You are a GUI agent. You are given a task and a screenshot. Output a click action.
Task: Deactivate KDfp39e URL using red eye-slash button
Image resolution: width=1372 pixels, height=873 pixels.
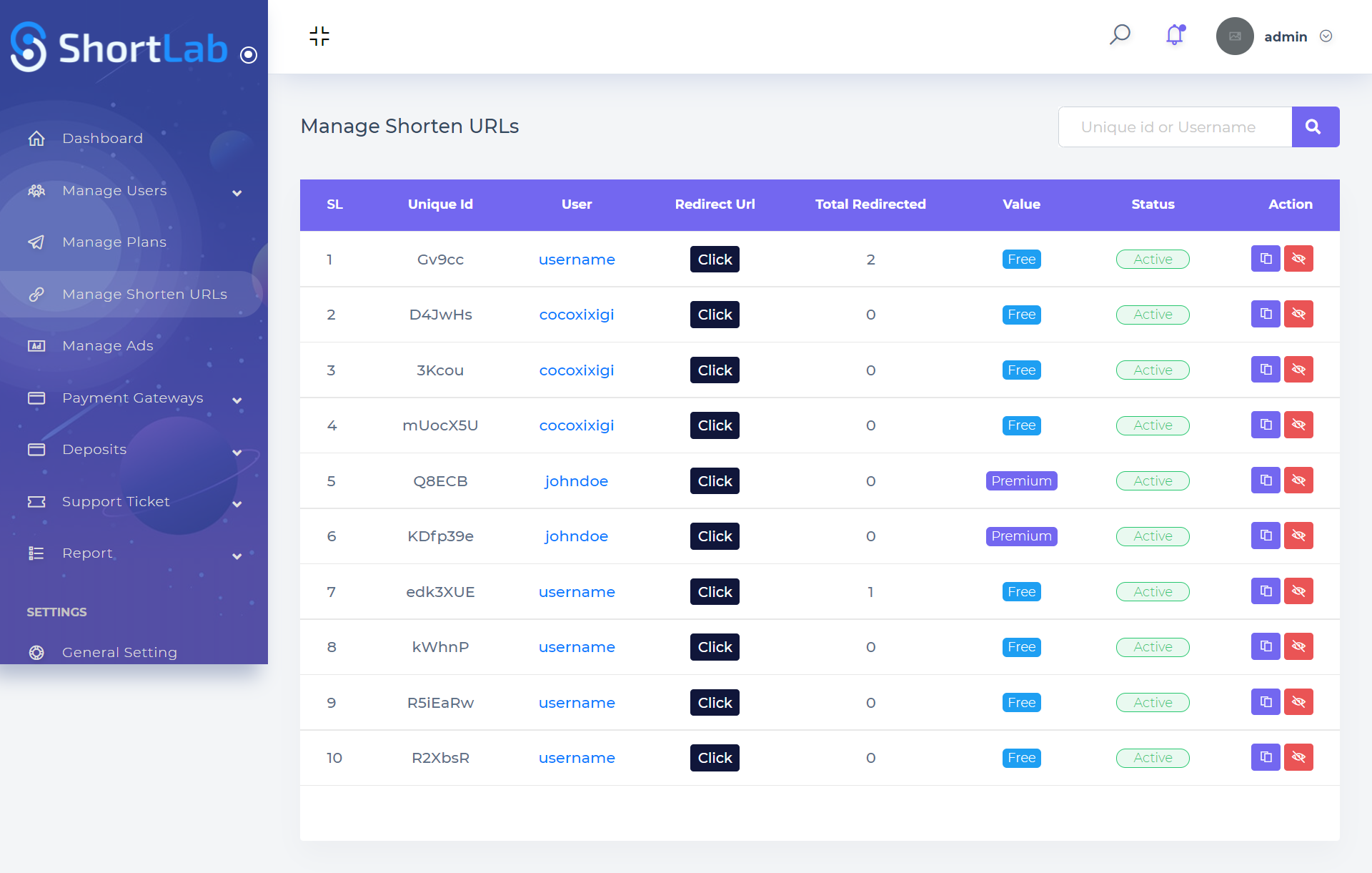click(x=1298, y=536)
